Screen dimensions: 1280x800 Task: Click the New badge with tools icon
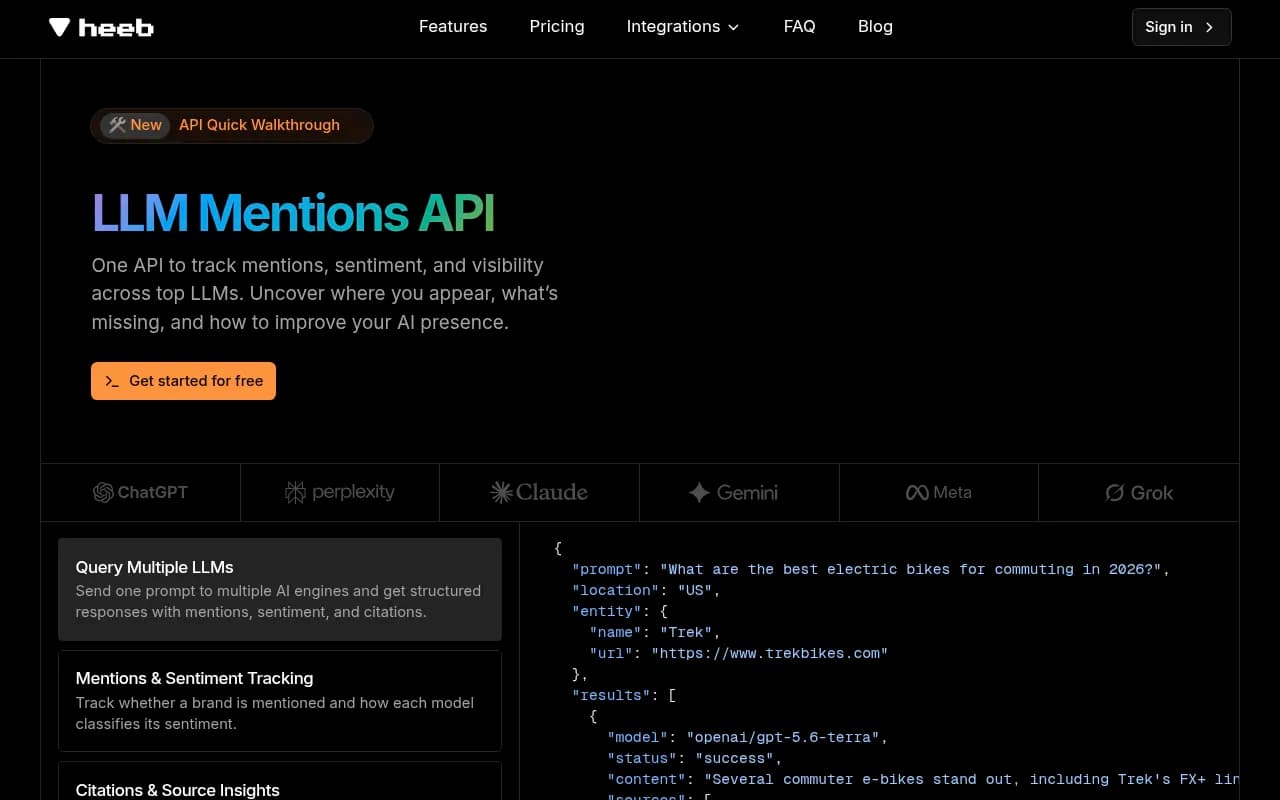click(135, 125)
